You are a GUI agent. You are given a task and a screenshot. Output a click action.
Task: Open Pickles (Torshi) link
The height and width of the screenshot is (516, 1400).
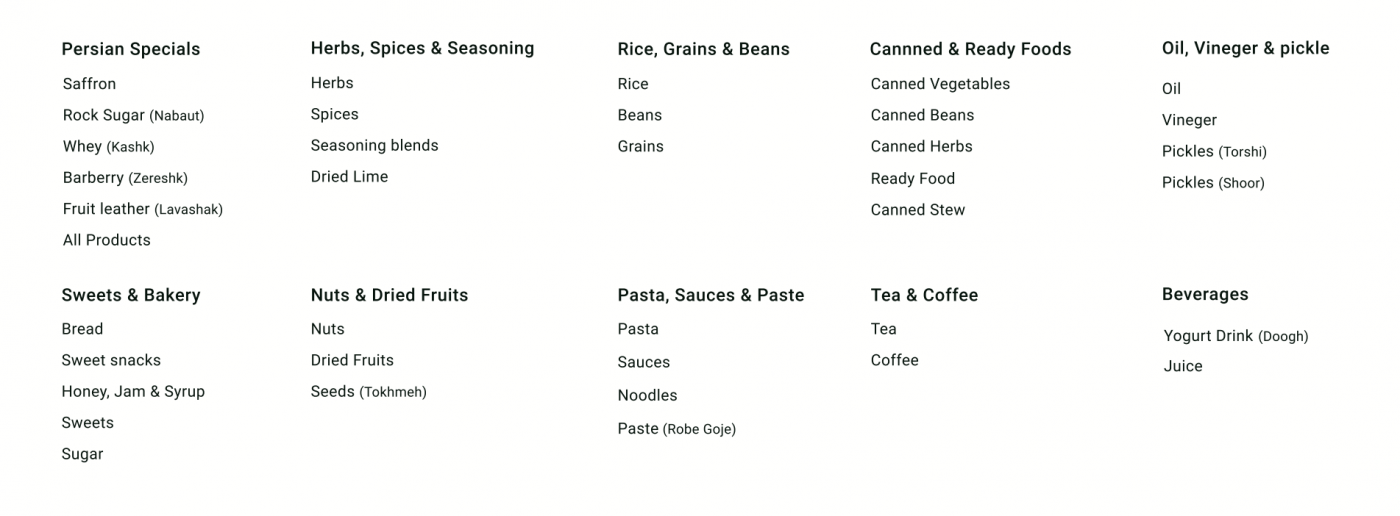(x=1214, y=151)
